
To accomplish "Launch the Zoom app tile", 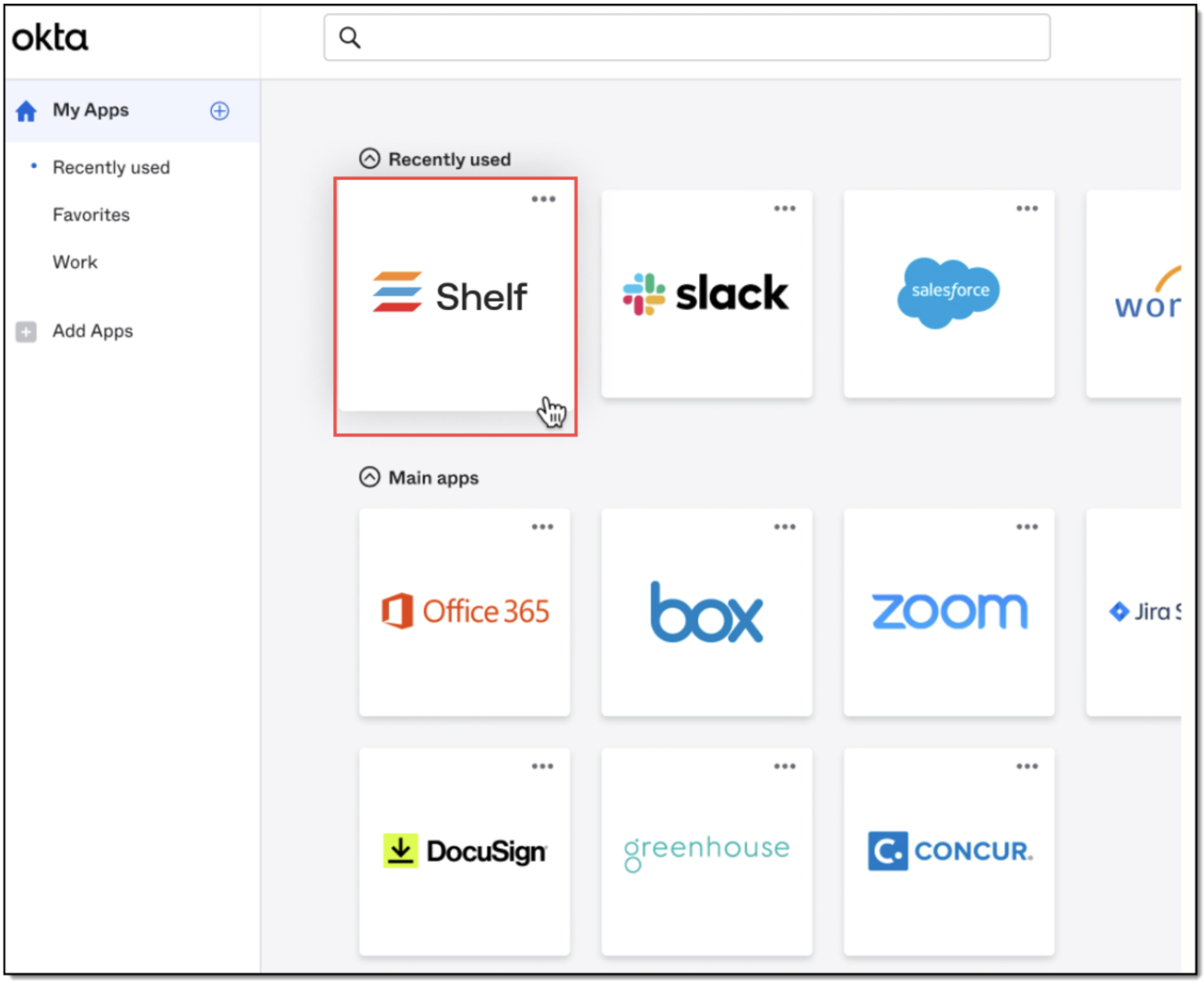I will tap(949, 612).
